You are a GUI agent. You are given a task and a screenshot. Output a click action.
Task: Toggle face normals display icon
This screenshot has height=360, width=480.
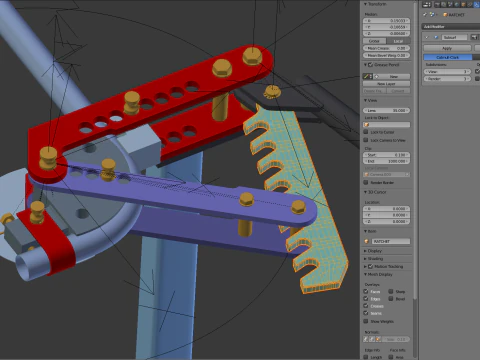378,339
